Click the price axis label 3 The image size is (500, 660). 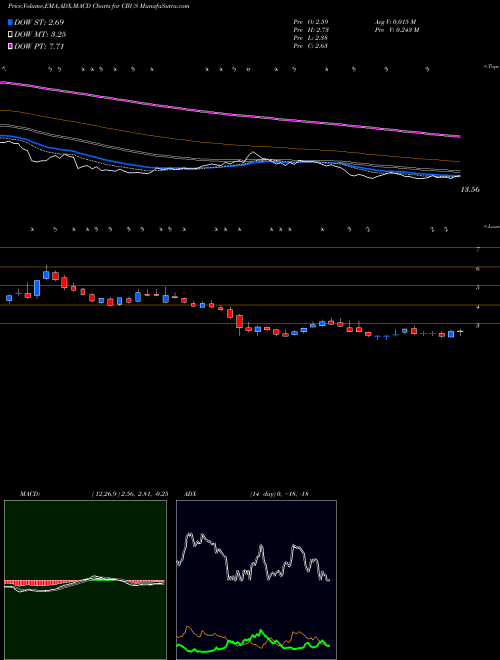[478, 325]
